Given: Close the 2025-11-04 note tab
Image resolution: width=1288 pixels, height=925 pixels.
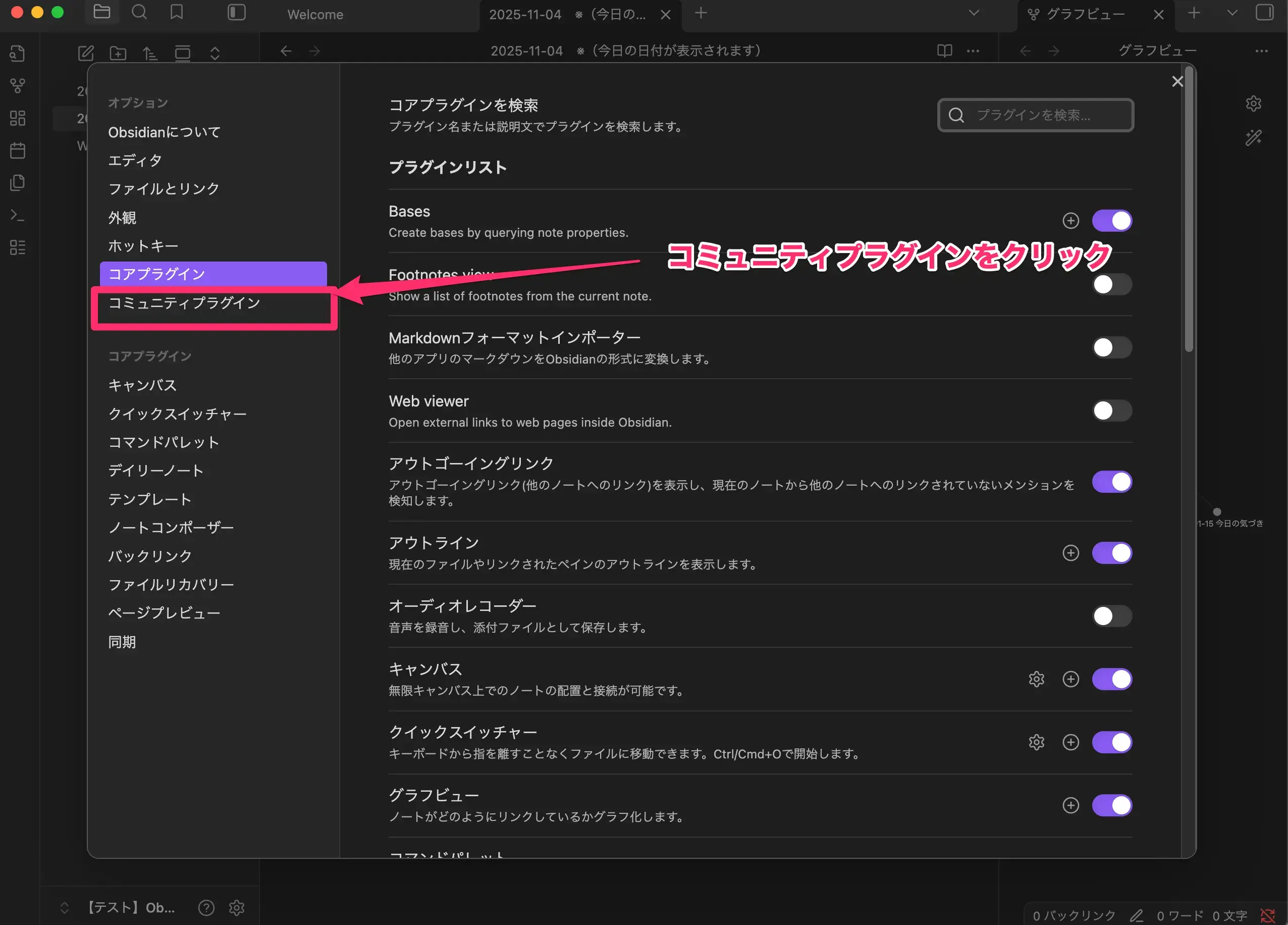Looking at the screenshot, I should tap(666, 15).
